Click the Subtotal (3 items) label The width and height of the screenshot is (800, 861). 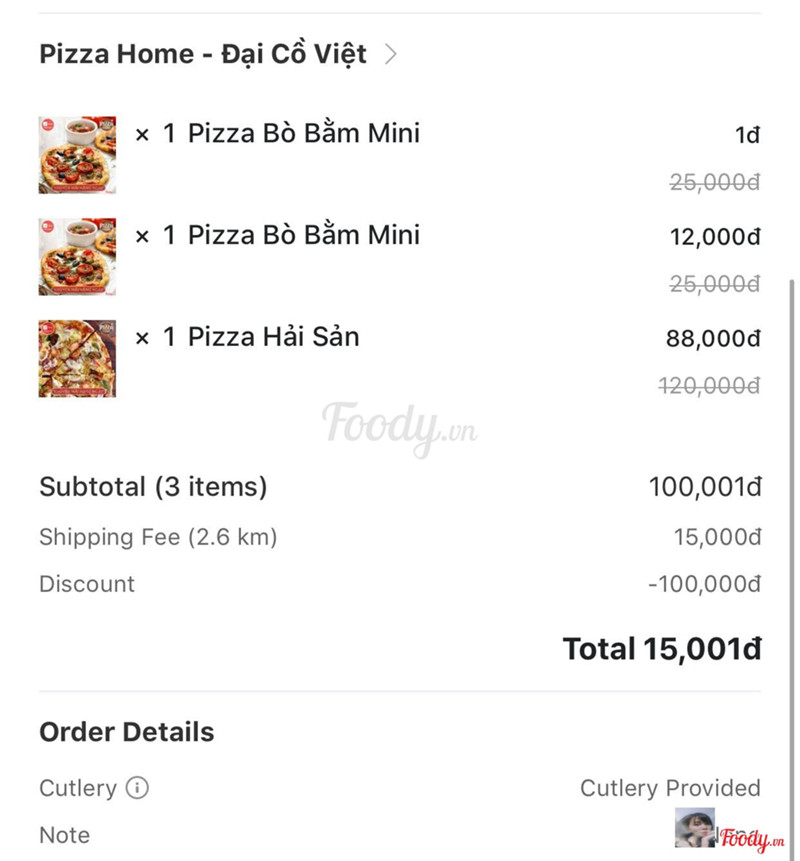tap(153, 487)
